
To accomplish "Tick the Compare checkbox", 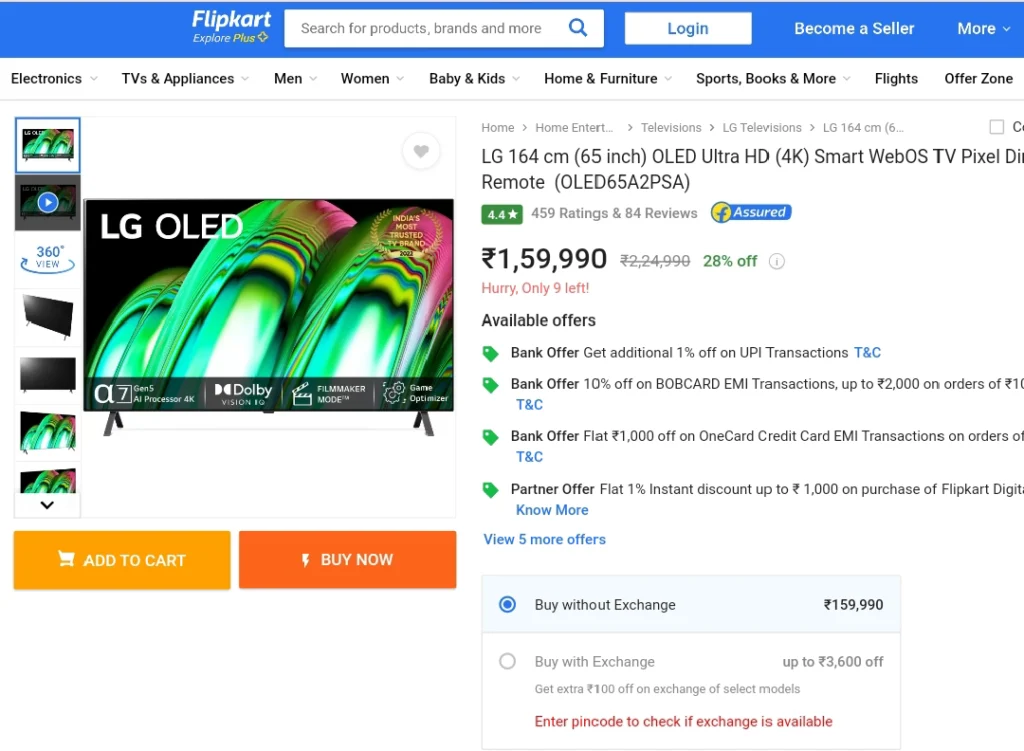I will point(996,127).
